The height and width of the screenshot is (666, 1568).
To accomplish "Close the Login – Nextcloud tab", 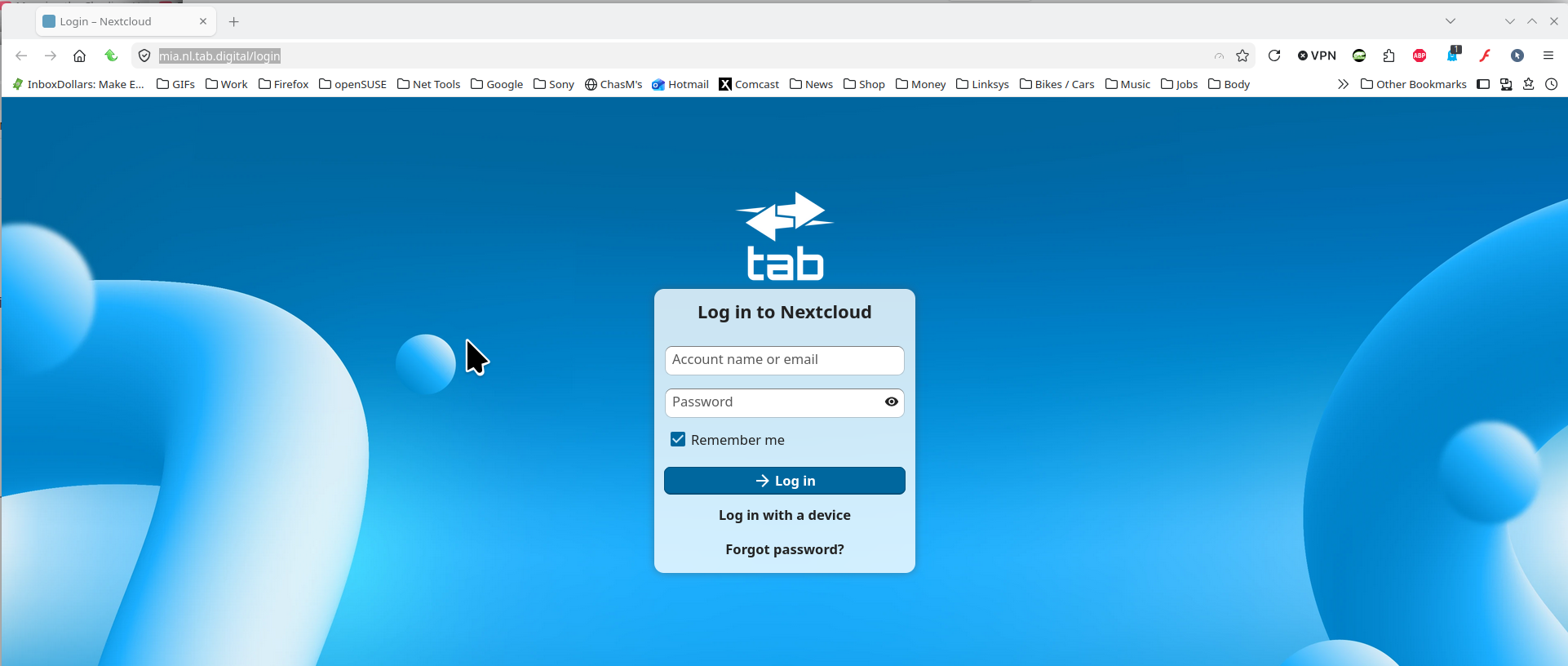I will click(203, 21).
